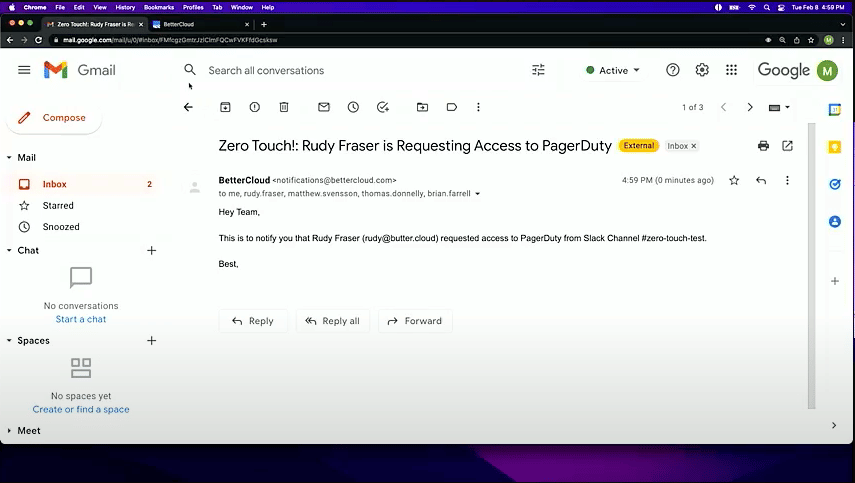The image size is (855, 483).
Task: Click the Reply button
Action: click(253, 321)
